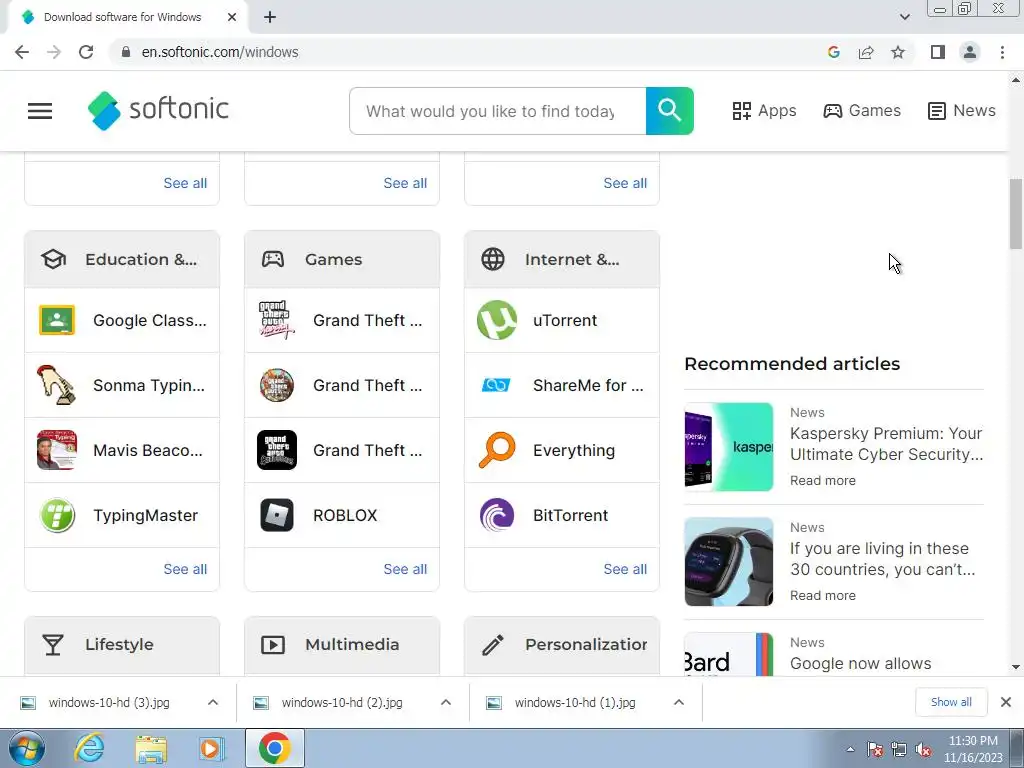Viewport: 1024px width, 768px height.
Task: Click the ShareMe blue icon
Action: pos(496,385)
